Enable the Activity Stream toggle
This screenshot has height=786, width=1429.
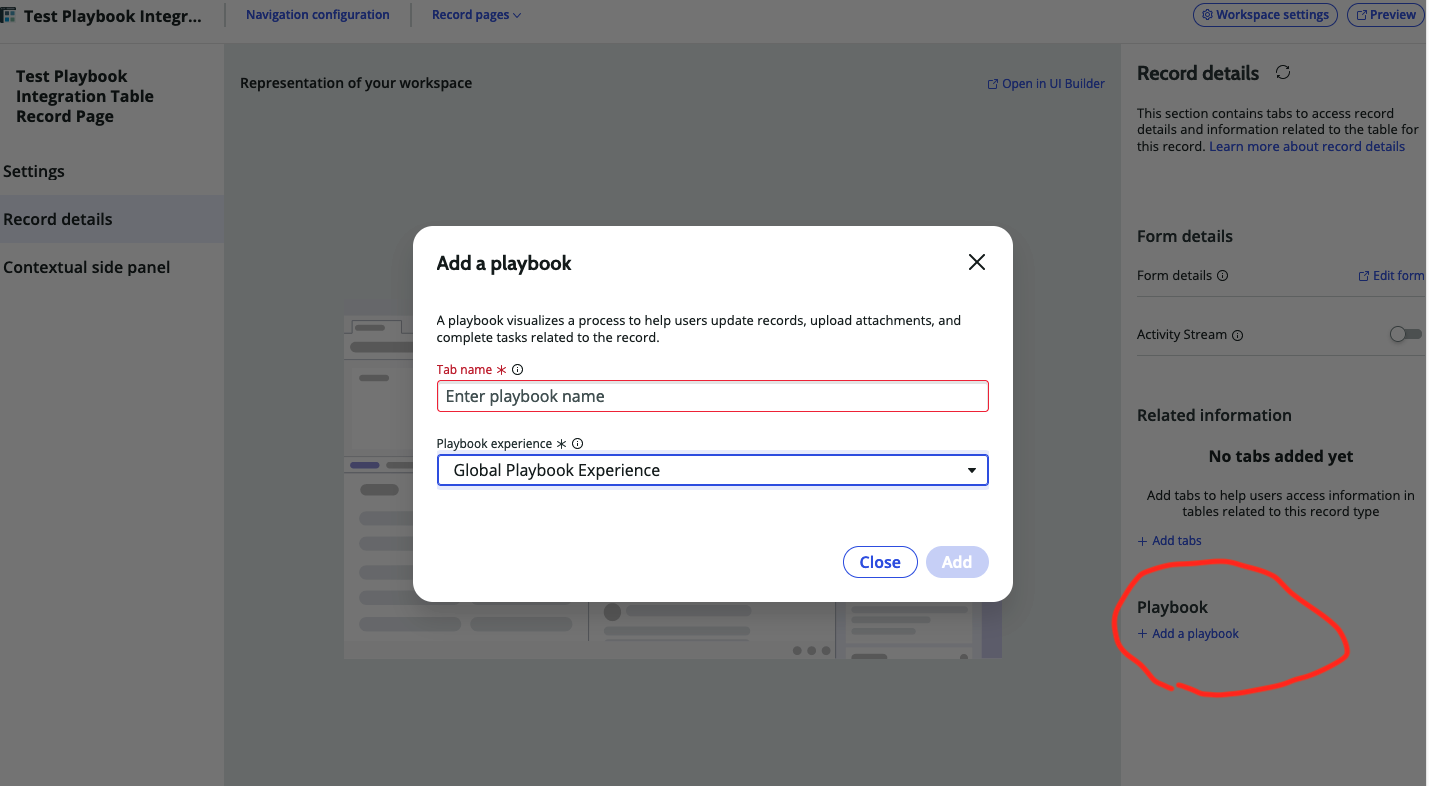(1405, 334)
